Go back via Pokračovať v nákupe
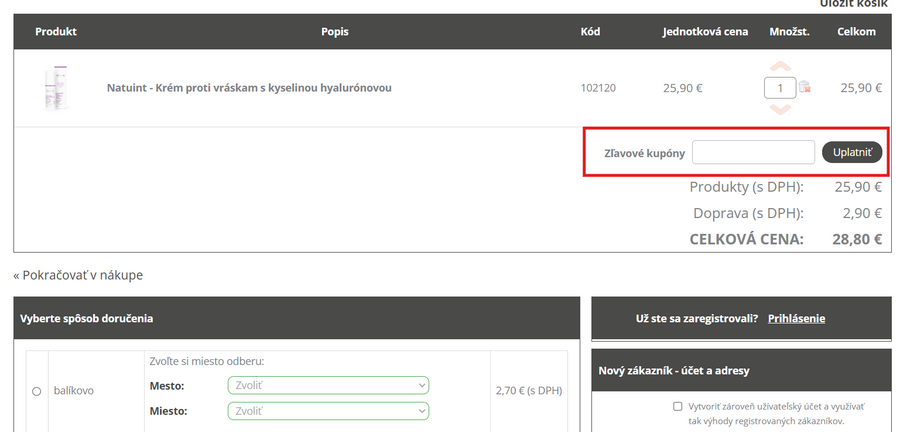This screenshot has width=900, height=432. coord(78,275)
